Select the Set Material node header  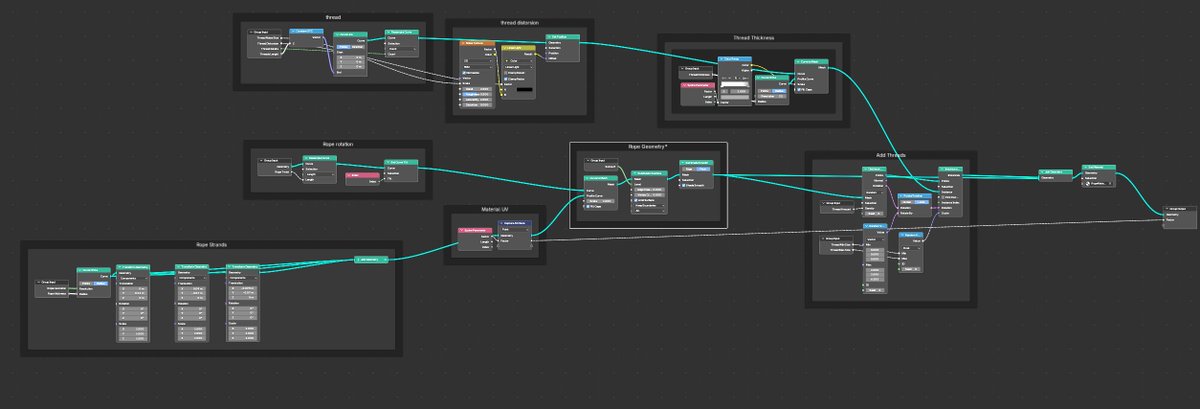click(x=1097, y=167)
